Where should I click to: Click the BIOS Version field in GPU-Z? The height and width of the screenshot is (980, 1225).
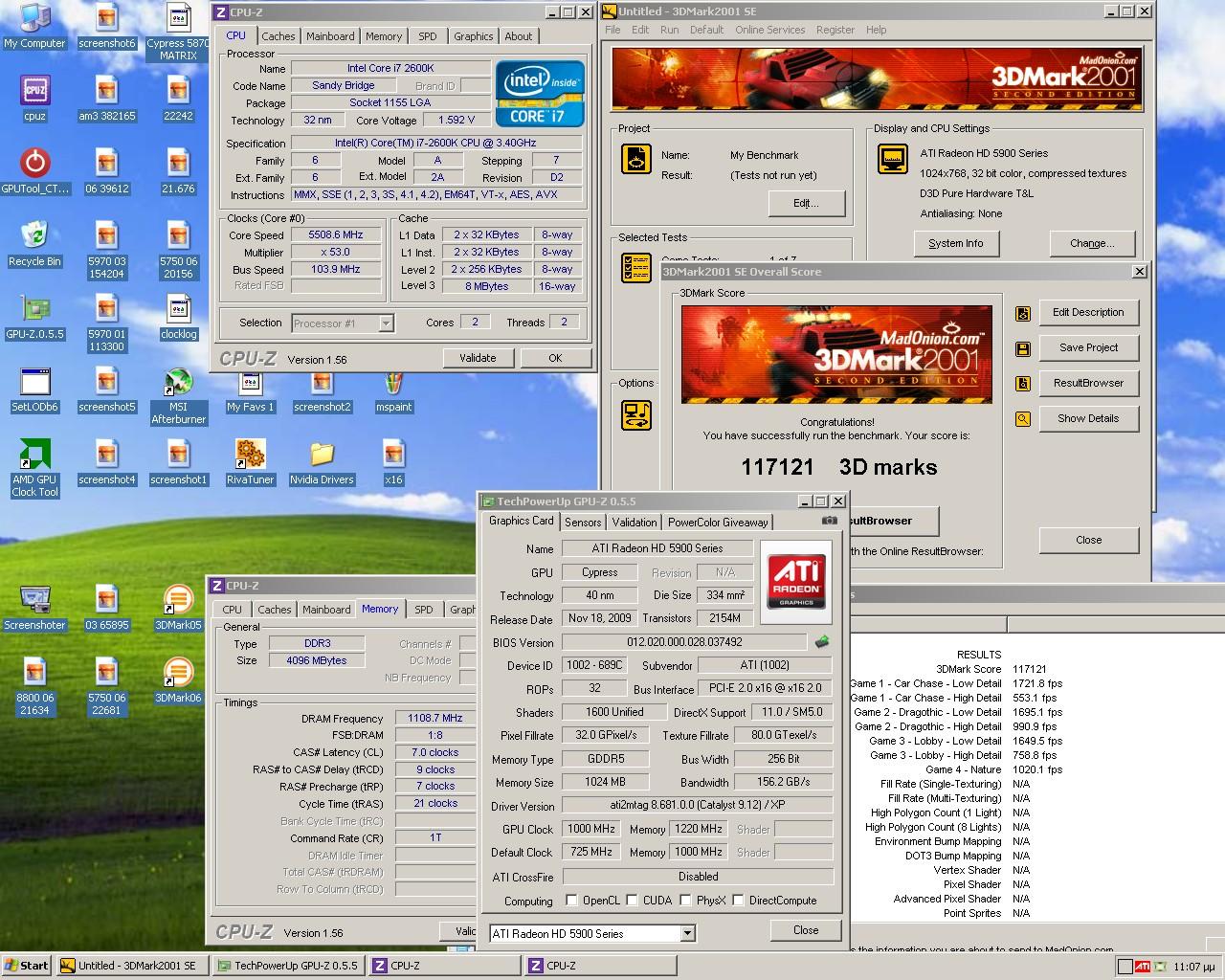pos(685,642)
